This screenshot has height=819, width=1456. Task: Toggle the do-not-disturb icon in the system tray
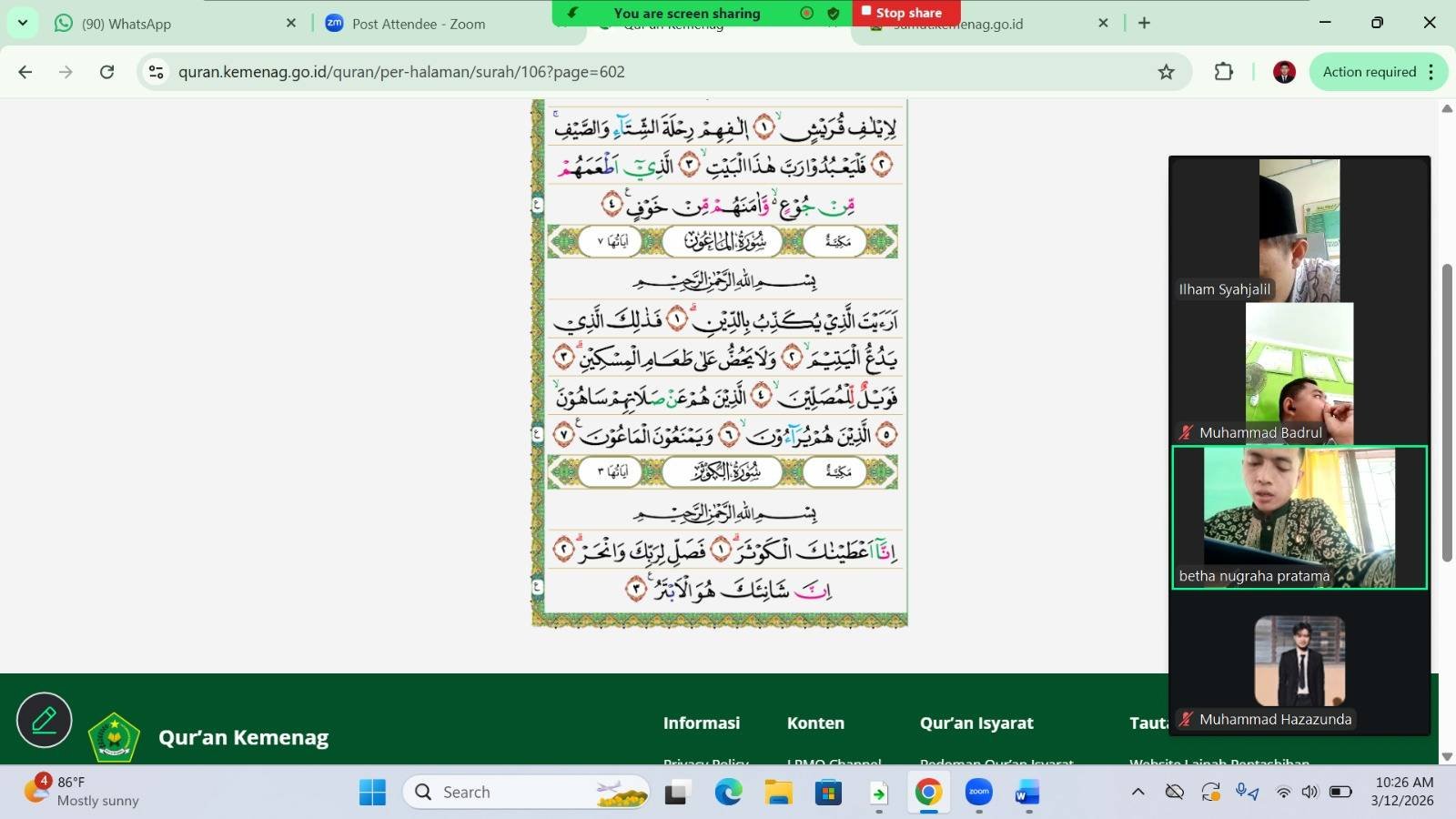pos(1173,792)
